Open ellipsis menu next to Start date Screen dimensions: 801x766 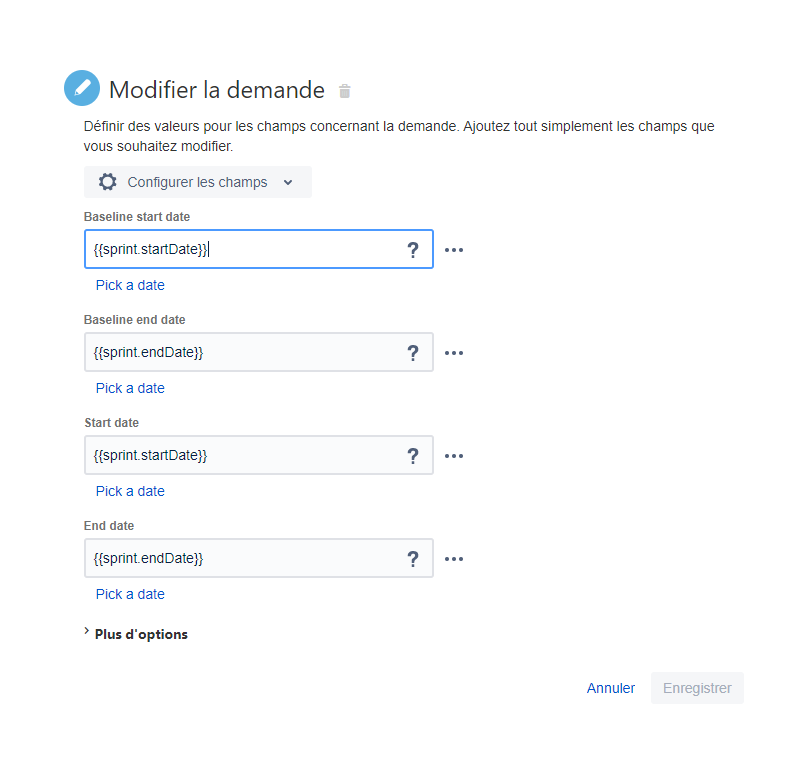tap(454, 456)
